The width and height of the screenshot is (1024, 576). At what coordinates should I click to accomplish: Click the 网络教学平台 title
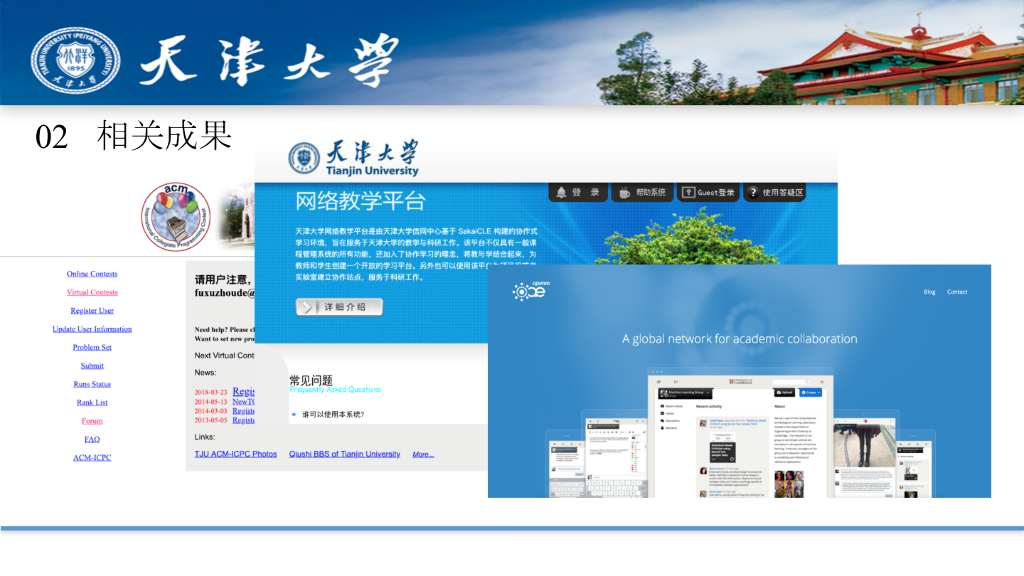[x=360, y=200]
